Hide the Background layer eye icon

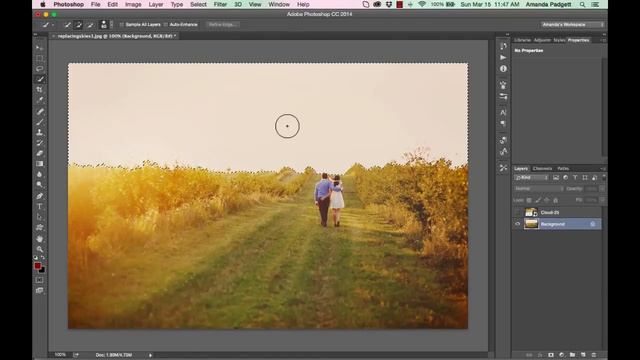tap(518, 224)
